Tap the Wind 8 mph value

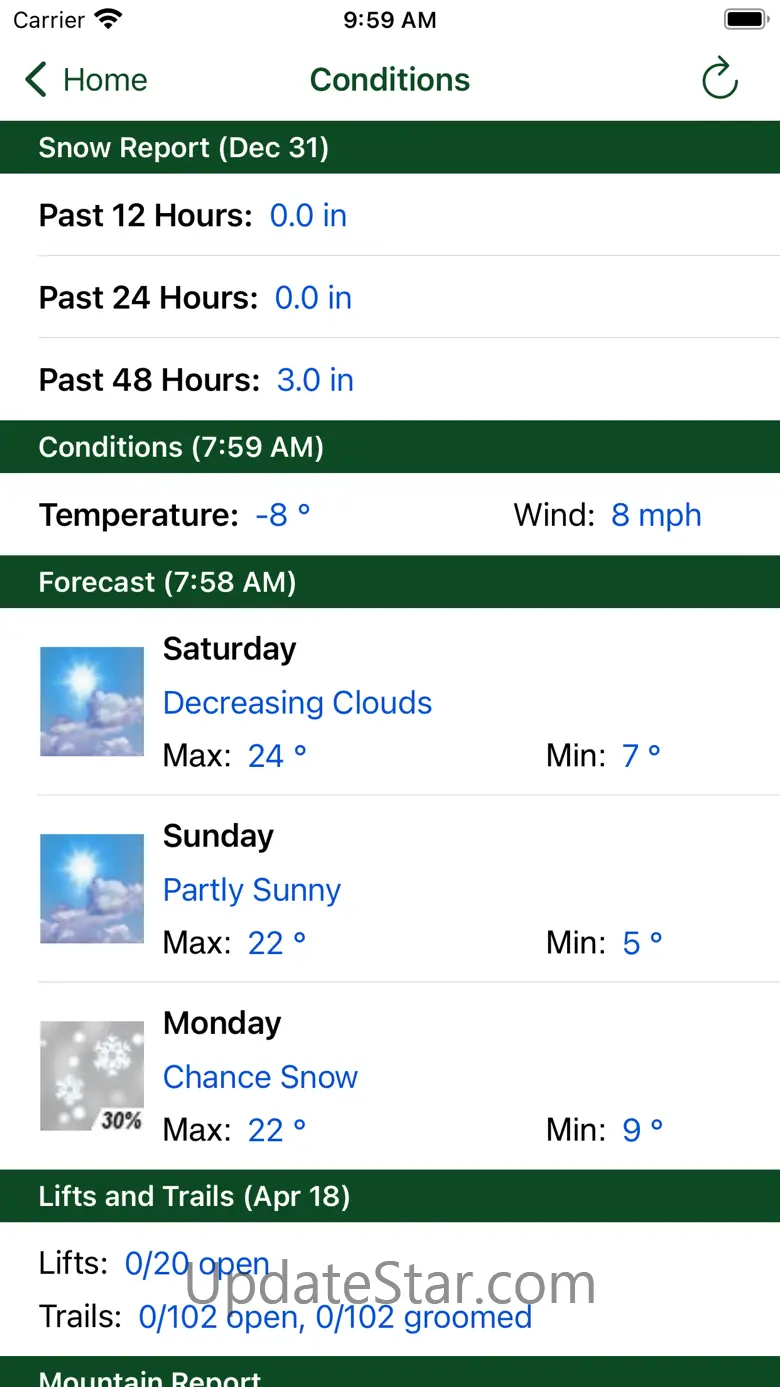[x=656, y=515]
